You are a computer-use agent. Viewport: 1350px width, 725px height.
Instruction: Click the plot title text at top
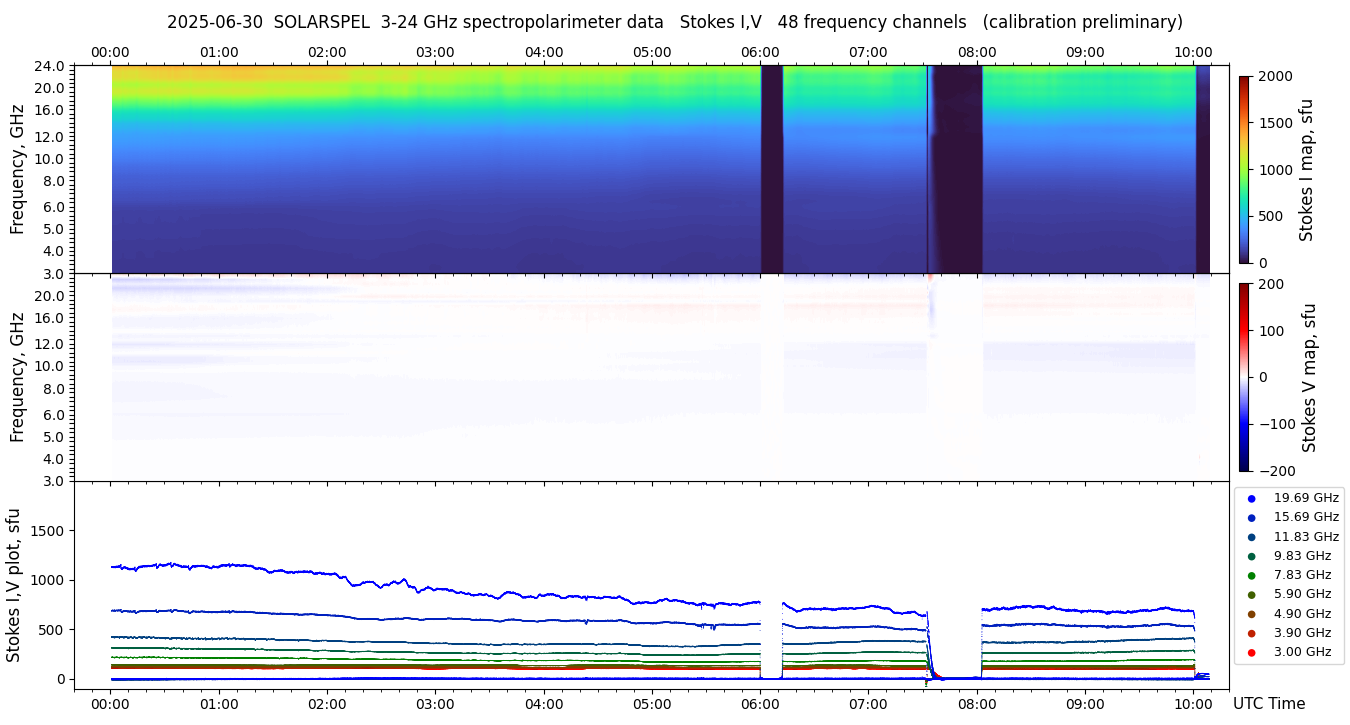[x=674, y=22]
